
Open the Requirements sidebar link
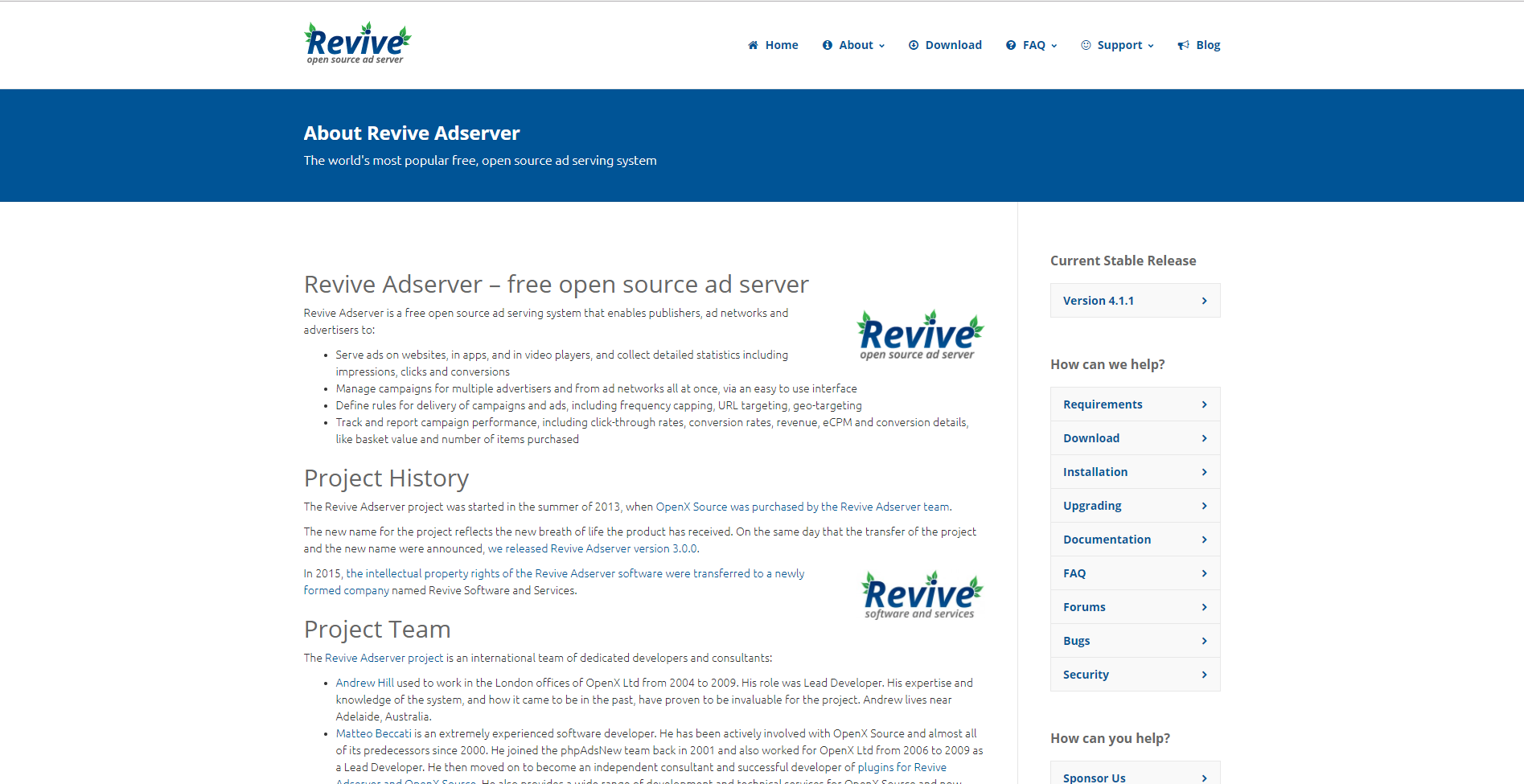coord(1135,404)
